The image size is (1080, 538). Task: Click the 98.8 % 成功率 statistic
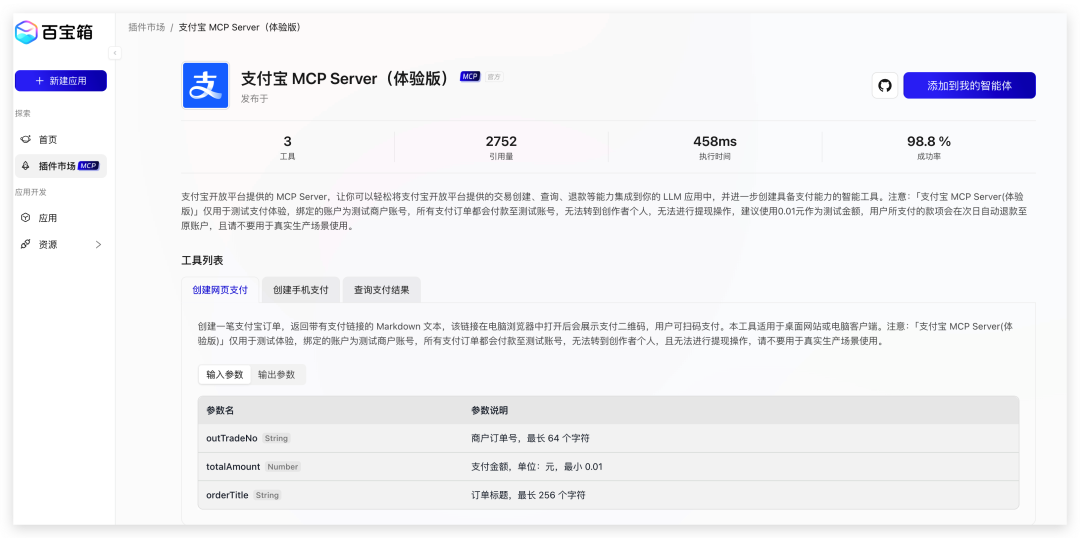(x=928, y=147)
